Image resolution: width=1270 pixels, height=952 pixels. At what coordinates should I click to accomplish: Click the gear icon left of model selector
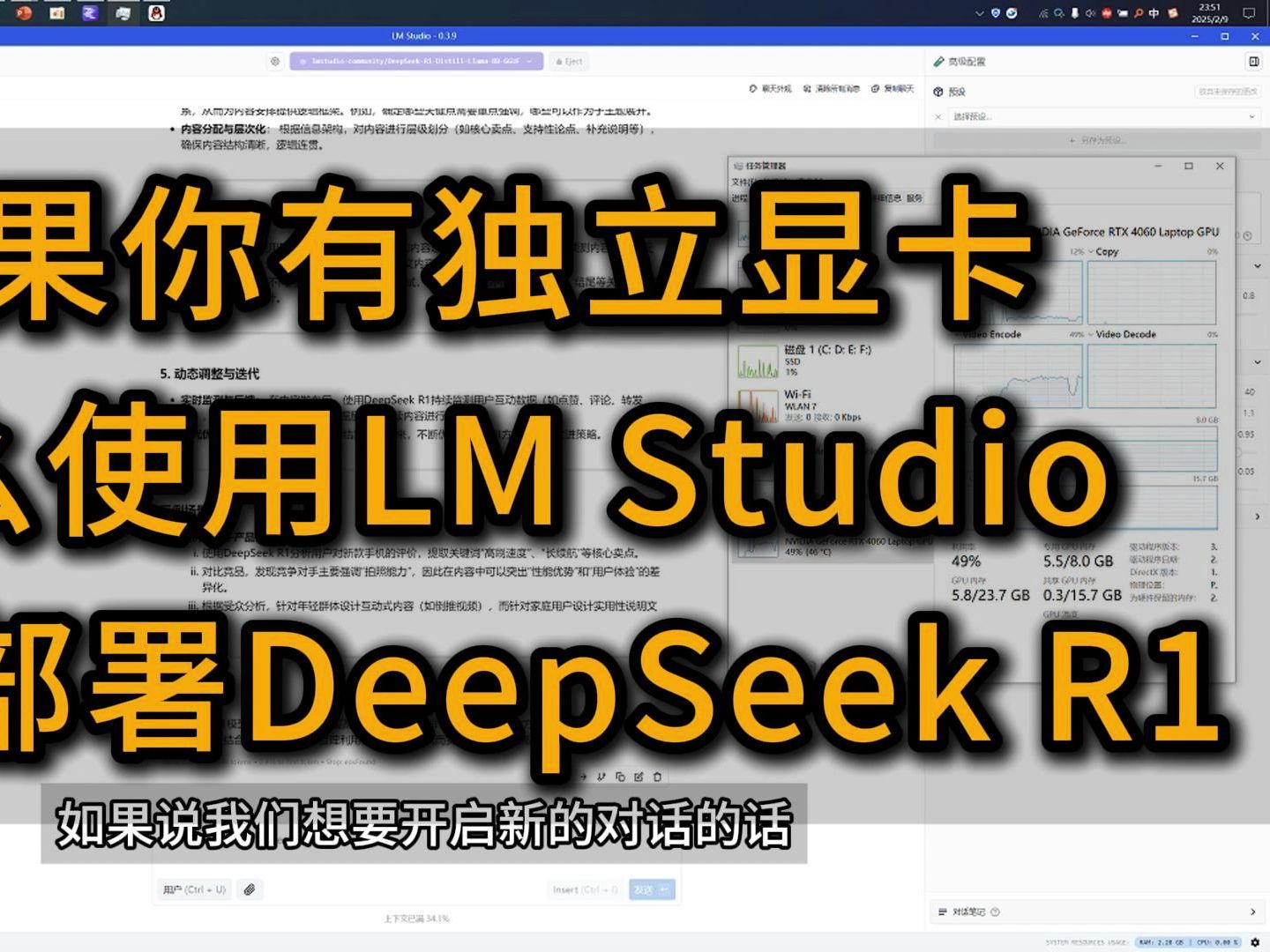(x=275, y=62)
